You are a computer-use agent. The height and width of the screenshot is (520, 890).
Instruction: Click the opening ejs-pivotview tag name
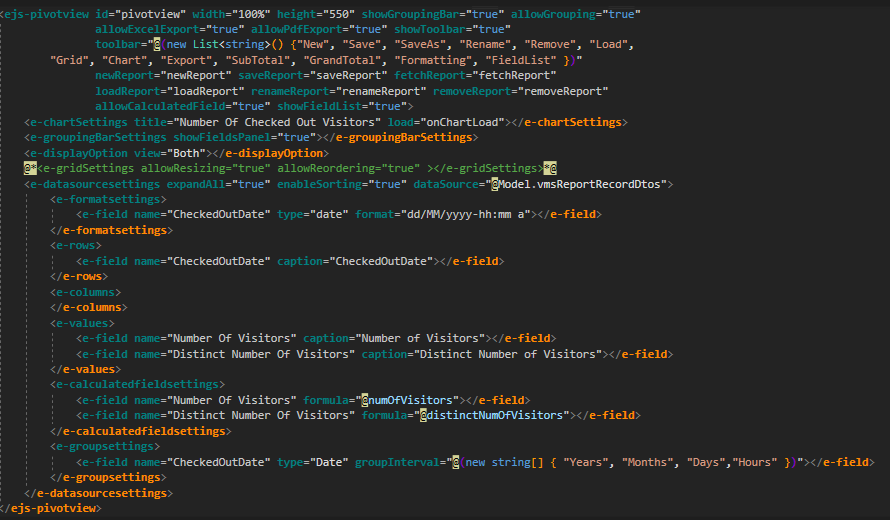coord(46,14)
